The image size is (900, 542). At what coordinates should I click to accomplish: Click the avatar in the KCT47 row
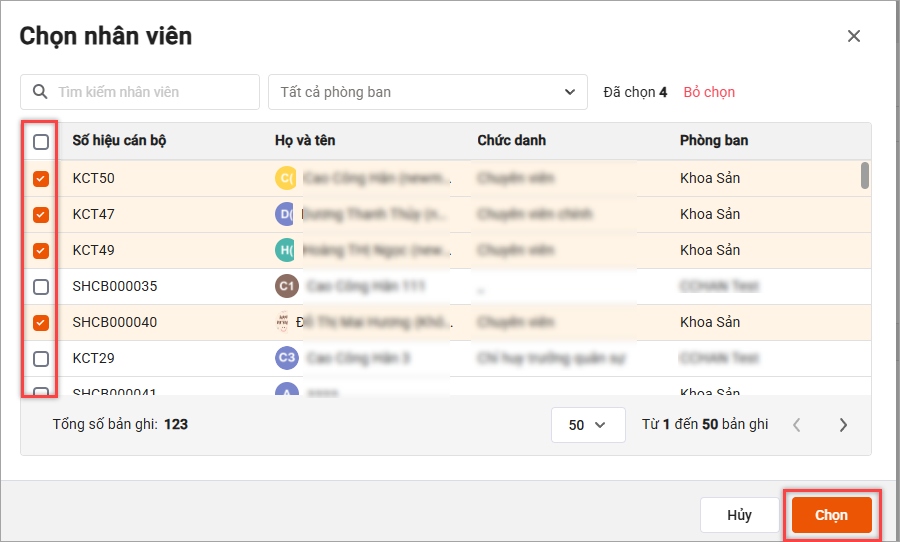tap(286, 214)
